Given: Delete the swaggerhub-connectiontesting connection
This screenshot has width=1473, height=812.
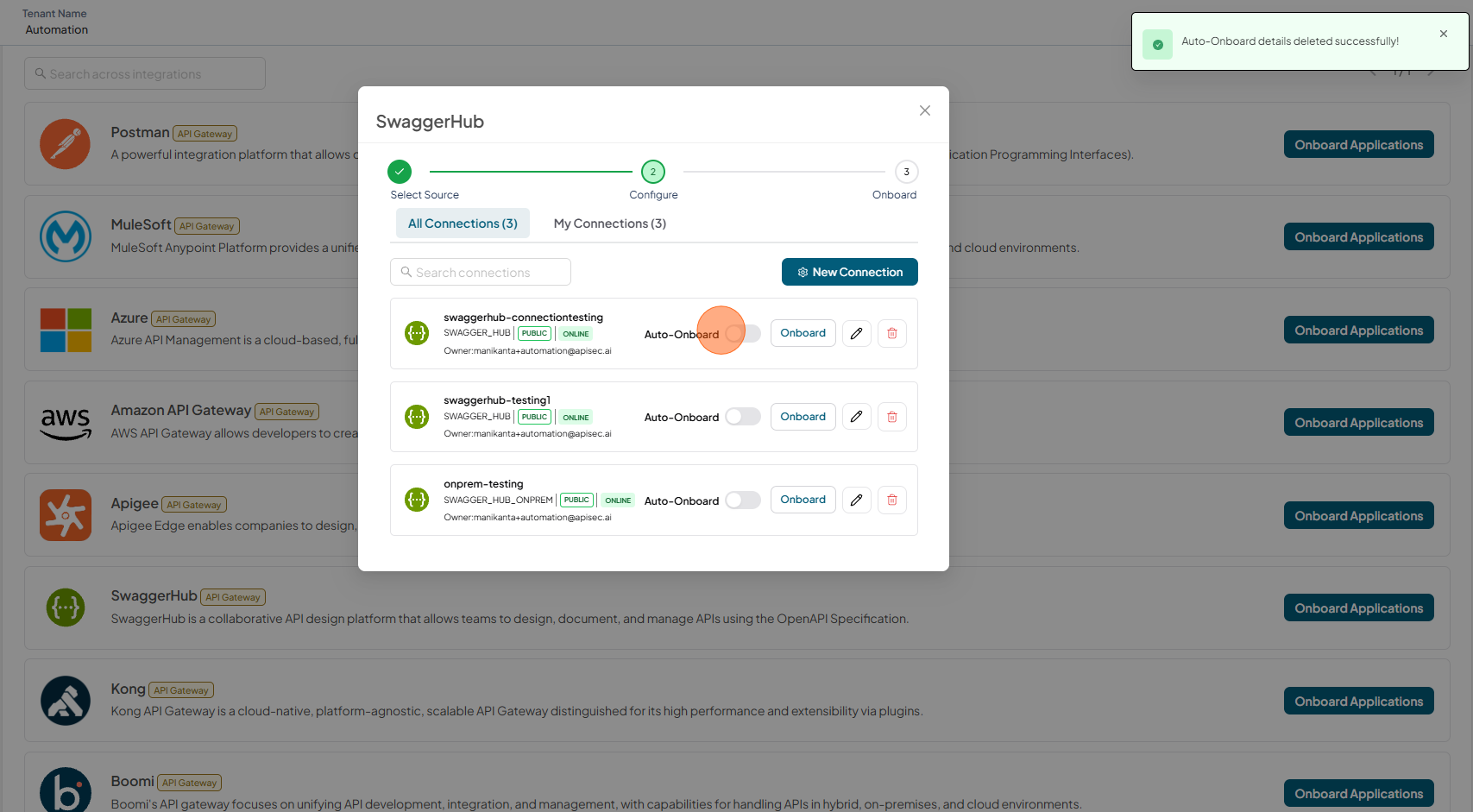Looking at the screenshot, I should point(892,333).
